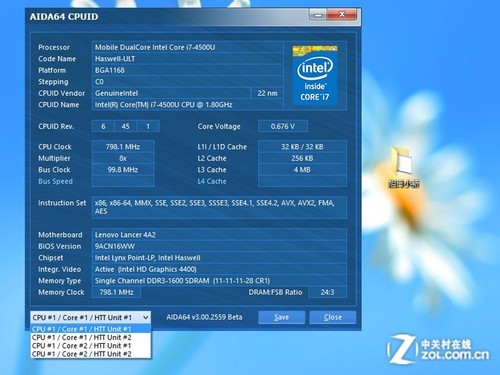Click the L3 Cache 4 MB value

pos(302,170)
